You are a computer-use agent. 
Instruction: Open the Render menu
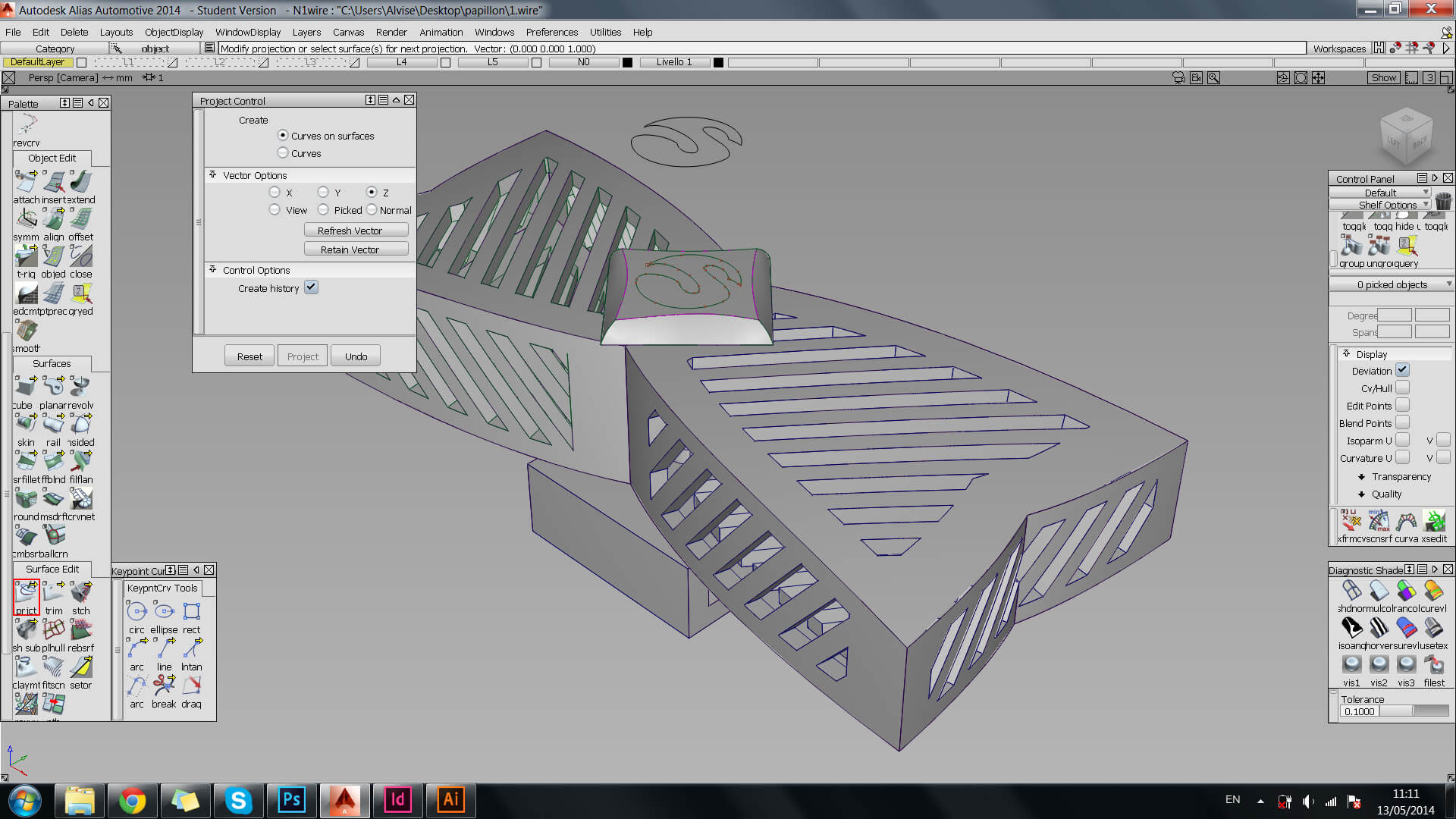[x=391, y=32]
